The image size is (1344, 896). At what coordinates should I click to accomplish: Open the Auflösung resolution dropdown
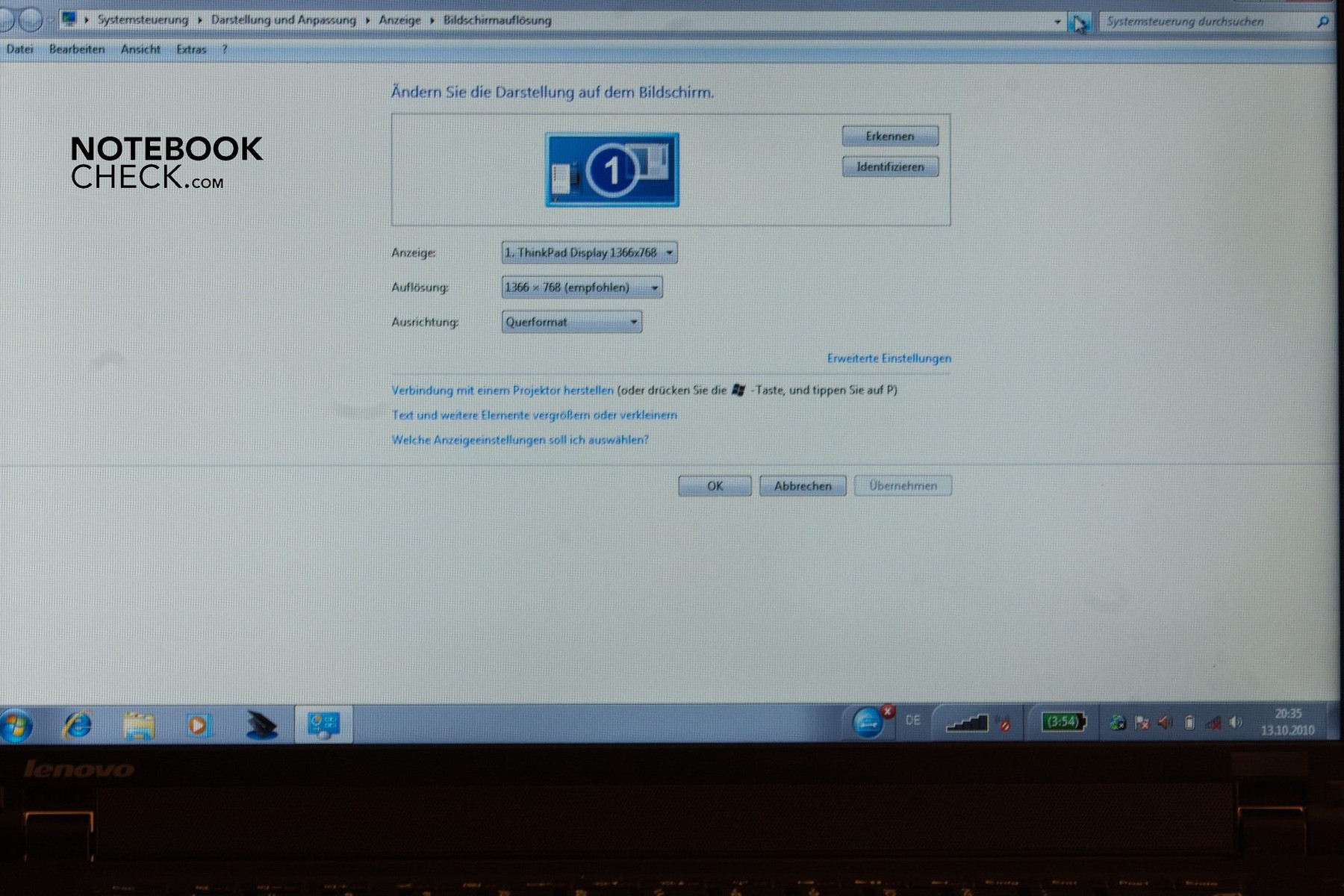582,287
